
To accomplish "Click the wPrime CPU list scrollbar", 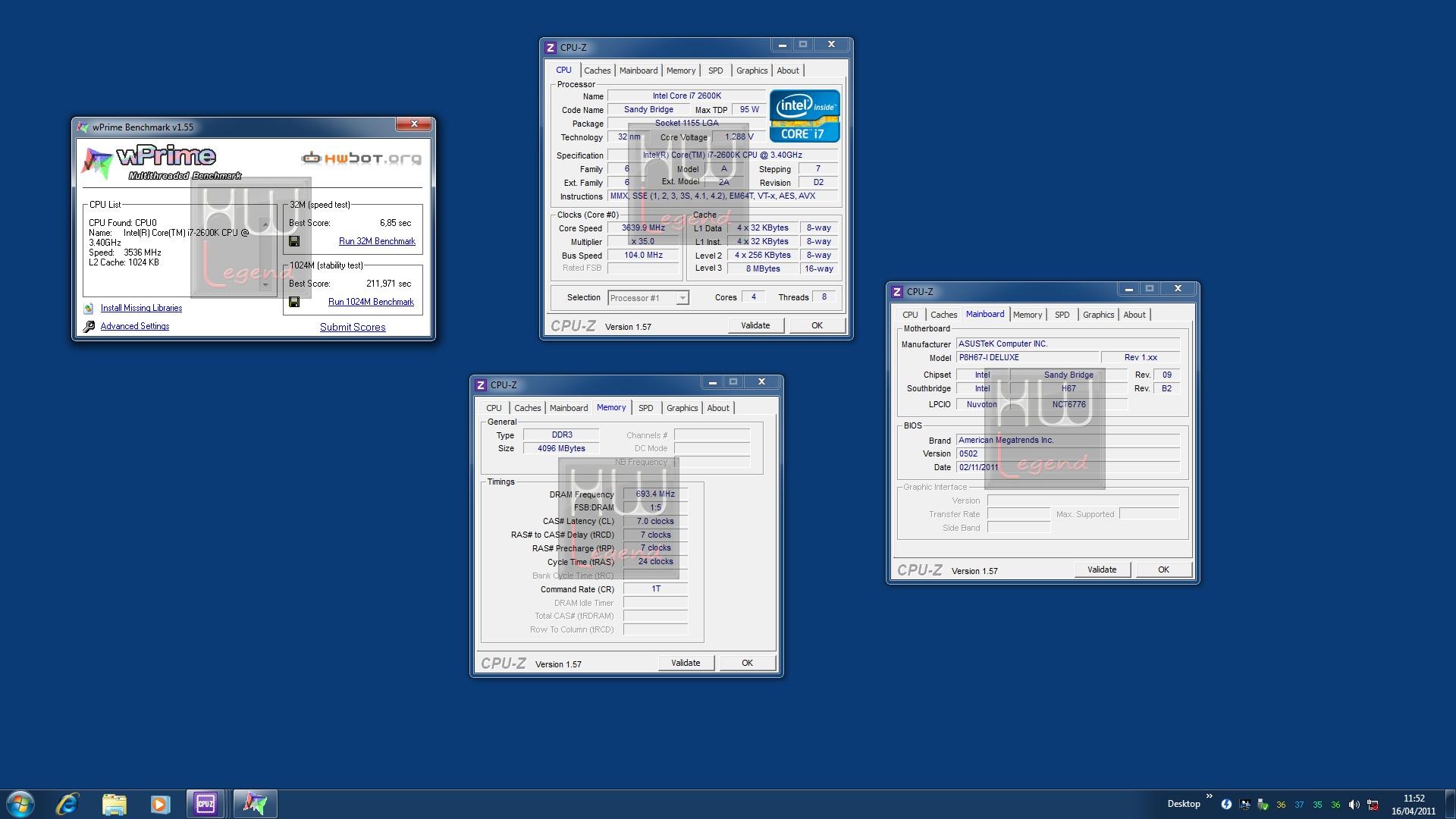I will (x=265, y=255).
